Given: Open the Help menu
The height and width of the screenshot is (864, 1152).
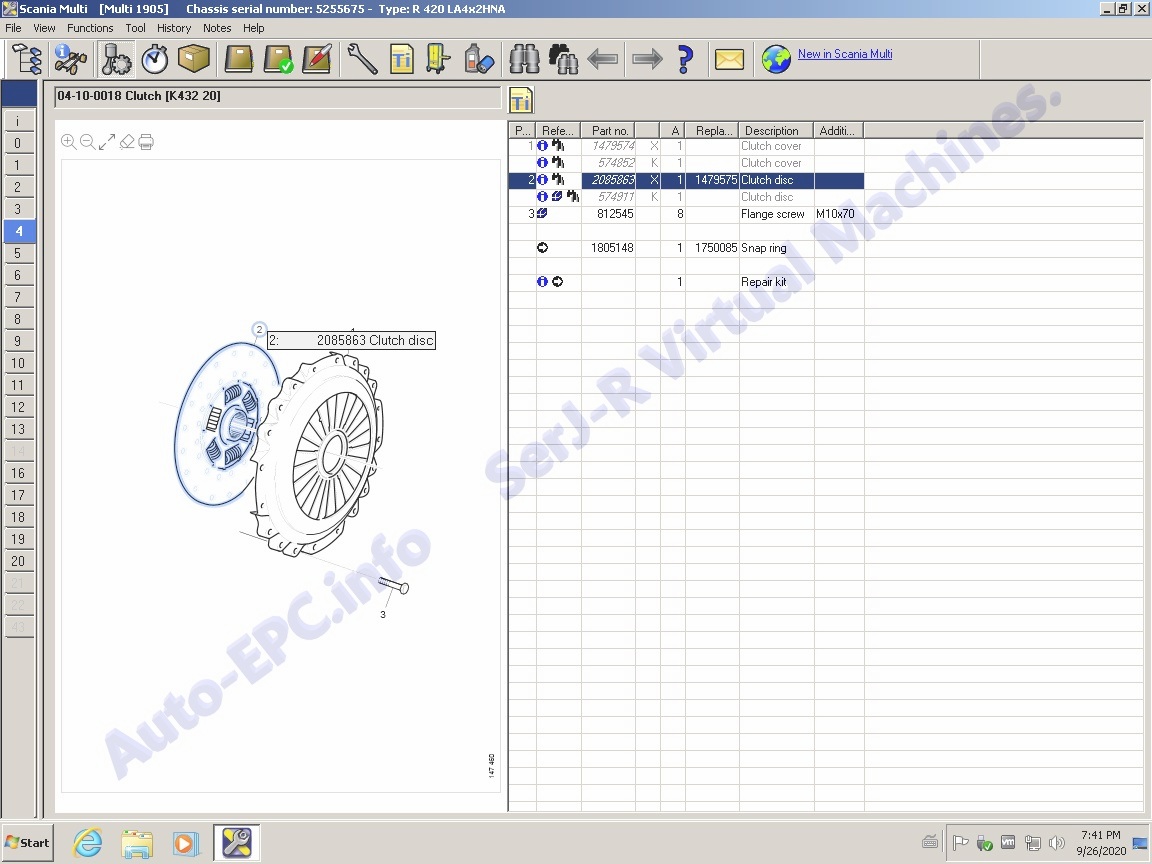Looking at the screenshot, I should (253, 28).
